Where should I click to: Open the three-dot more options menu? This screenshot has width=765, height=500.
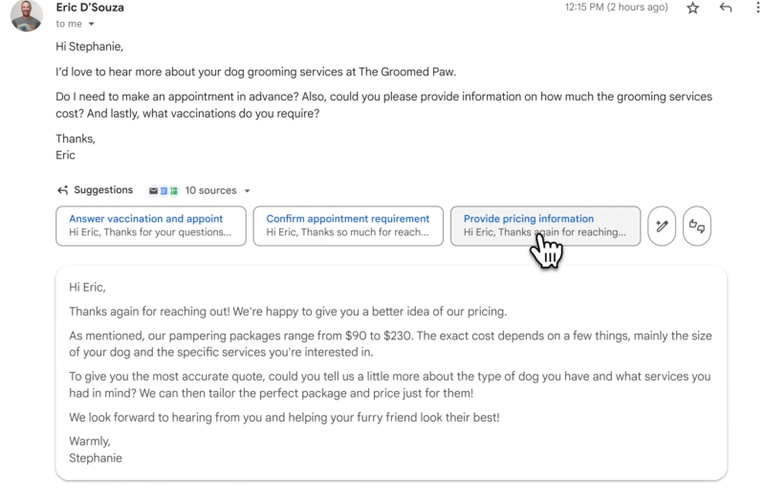tap(758, 7)
